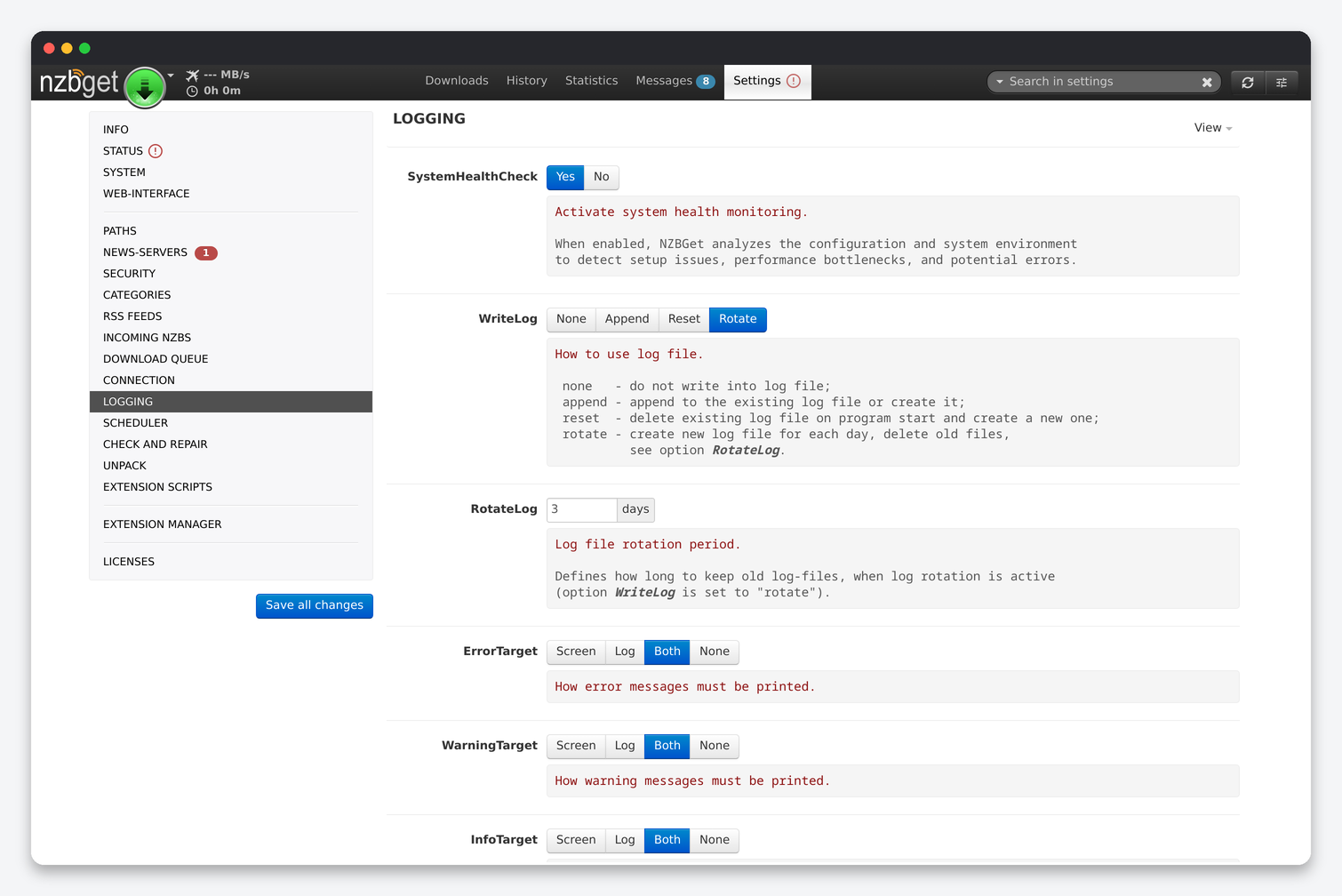Open the SYSTEM settings section
This screenshot has height=896, width=1342.
(x=231, y=172)
